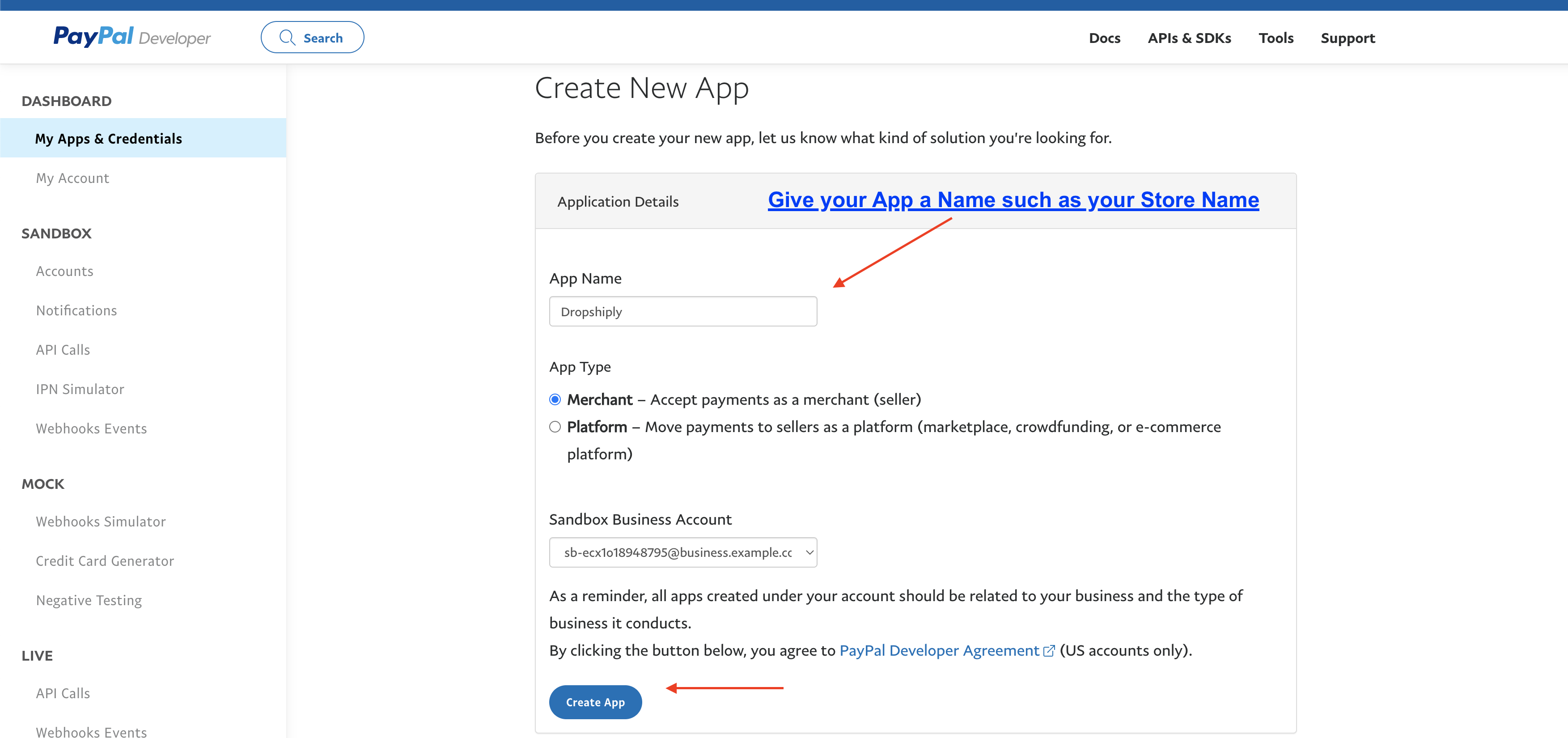Open Sandbox API Calls
This screenshot has width=1568, height=738.
(63, 349)
